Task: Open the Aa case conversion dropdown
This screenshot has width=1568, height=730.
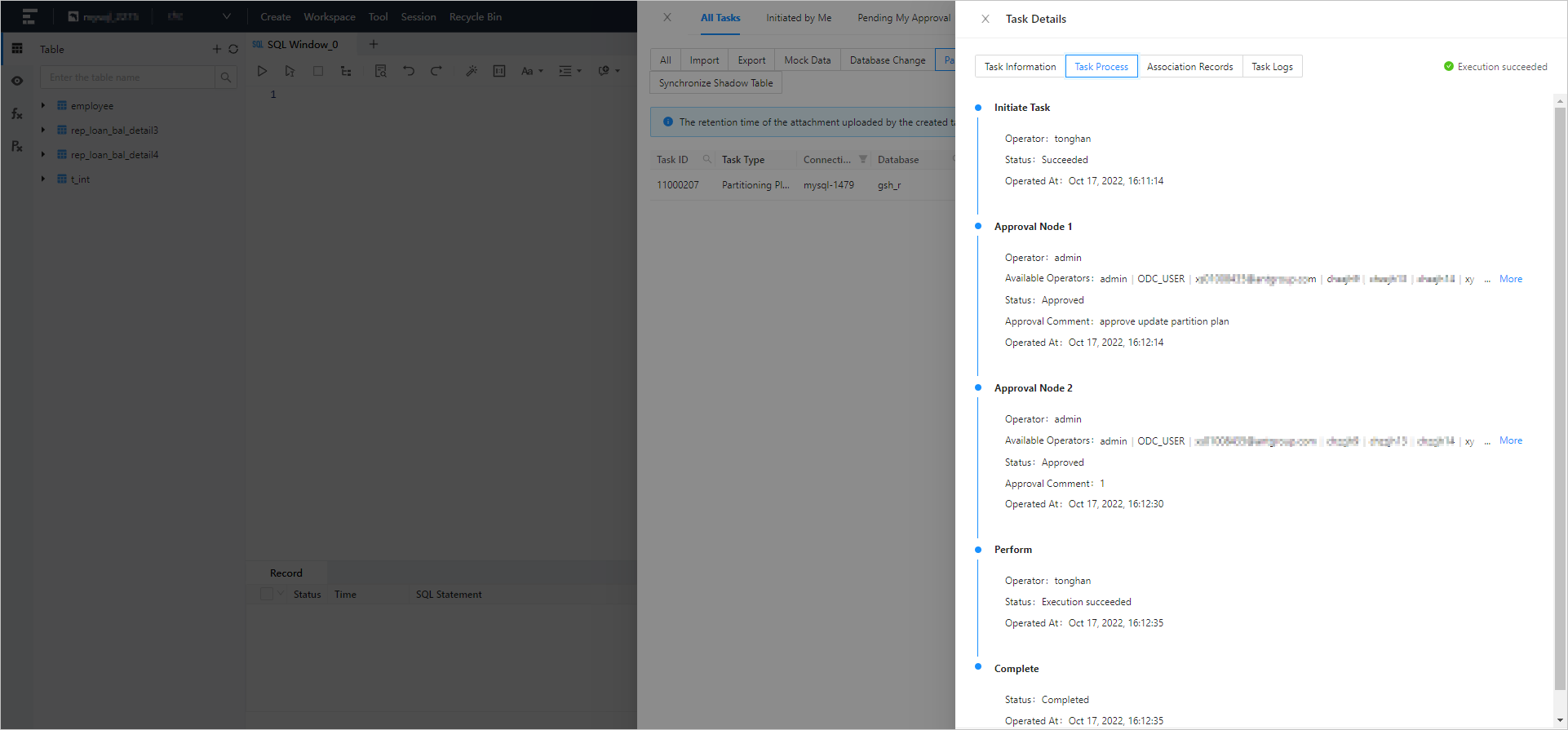Action: point(532,71)
